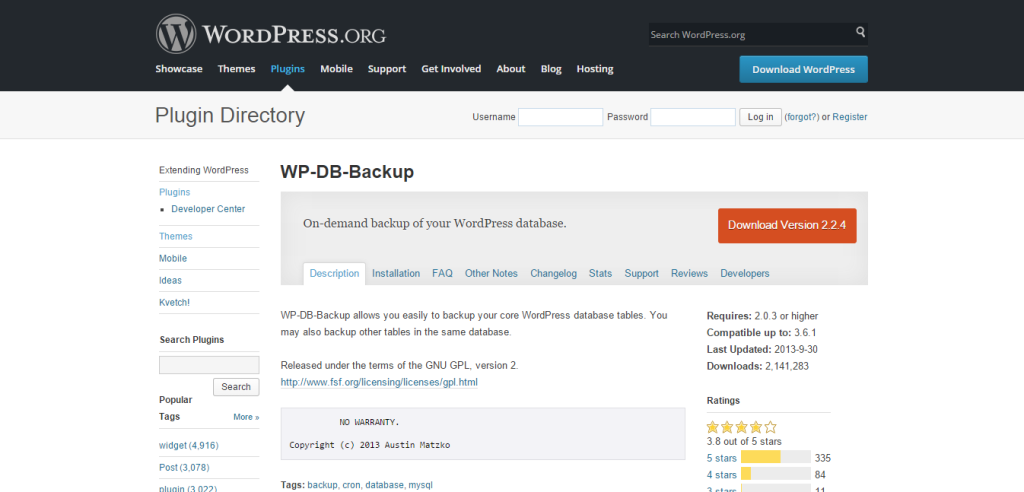Open the forgot password link

[801, 117]
